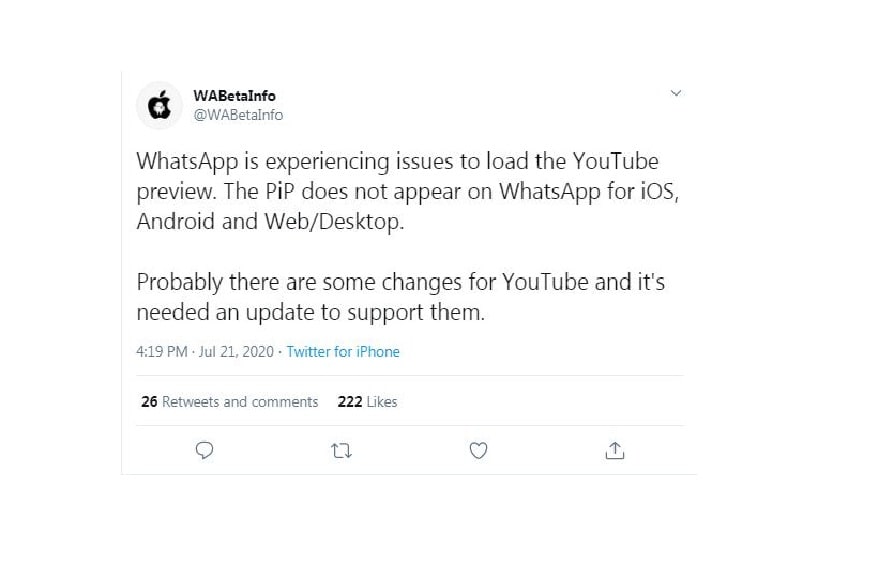This screenshot has width=875, height=583.
Task: Select the 4:19 PM timestamp
Action: click(162, 352)
